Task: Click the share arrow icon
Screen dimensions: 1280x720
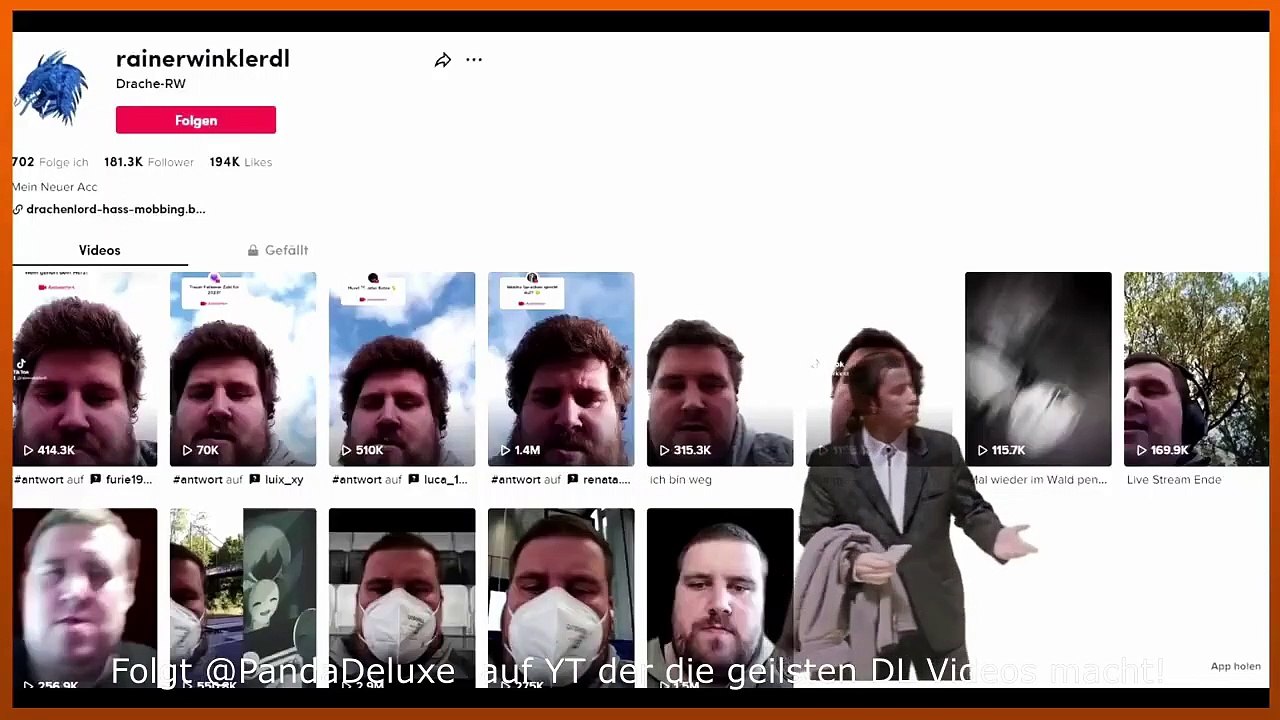Action: [x=442, y=60]
